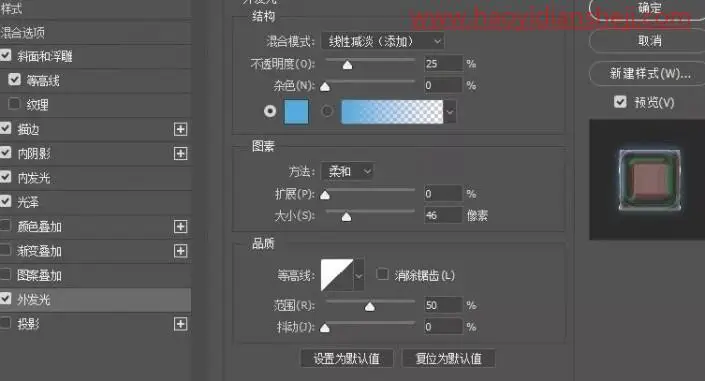705x381 pixels.
Task: Open the blue glow color swatch
Action: point(297,112)
